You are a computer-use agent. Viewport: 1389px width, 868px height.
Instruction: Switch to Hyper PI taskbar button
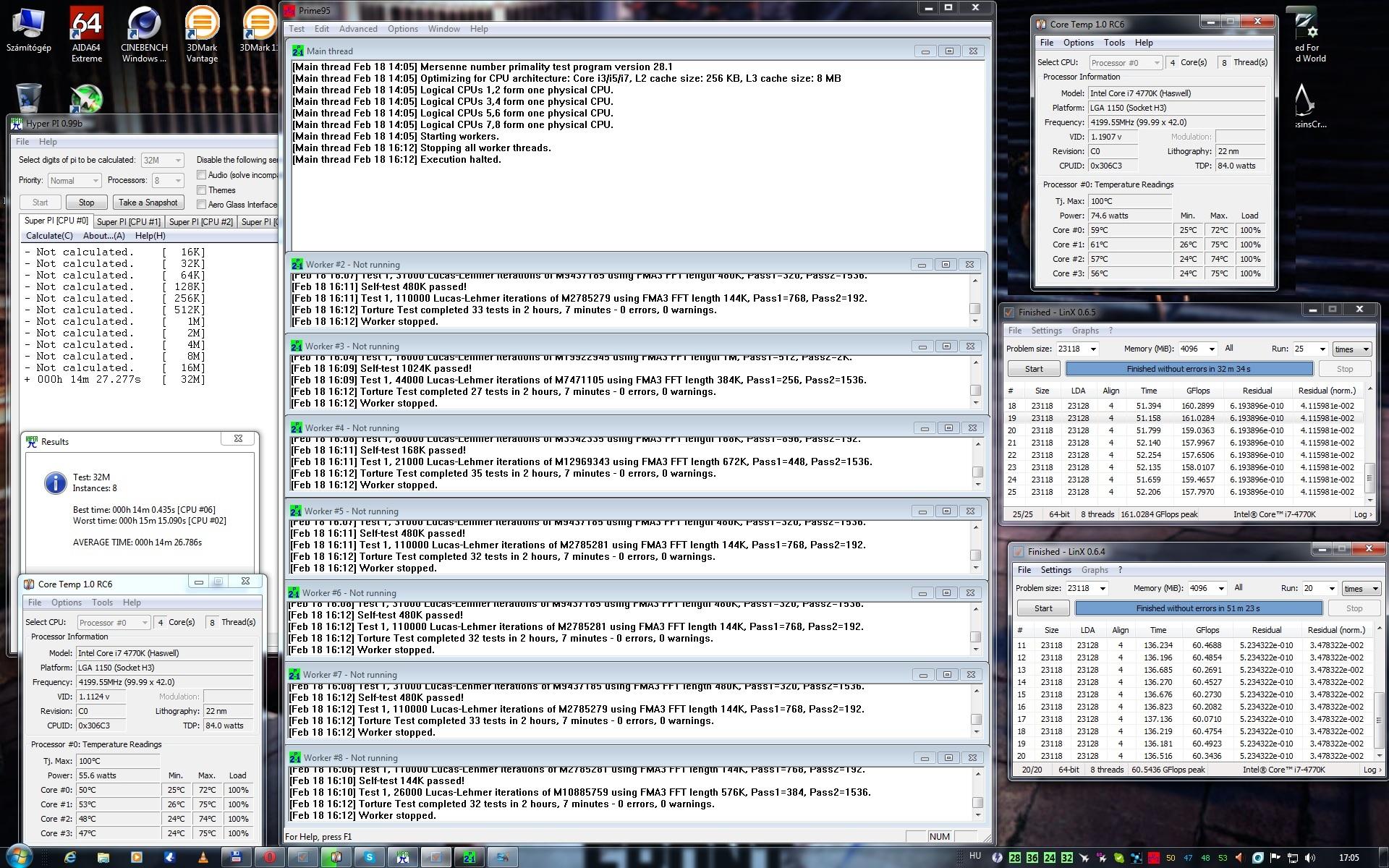click(403, 857)
